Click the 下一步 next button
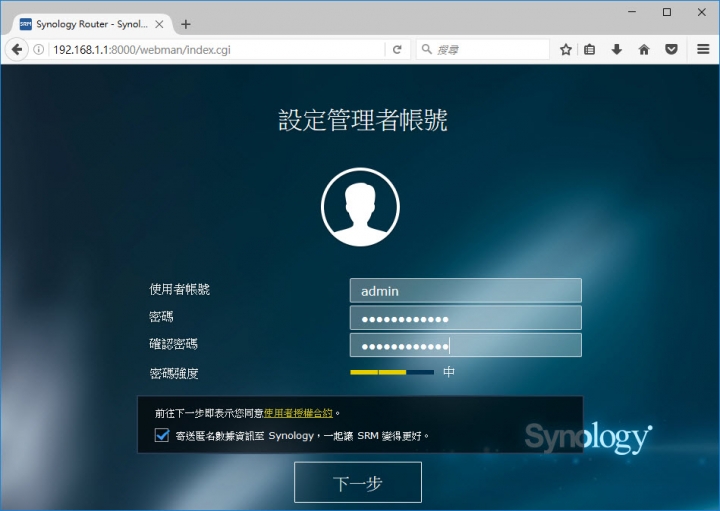The width and height of the screenshot is (720, 511). coord(358,483)
